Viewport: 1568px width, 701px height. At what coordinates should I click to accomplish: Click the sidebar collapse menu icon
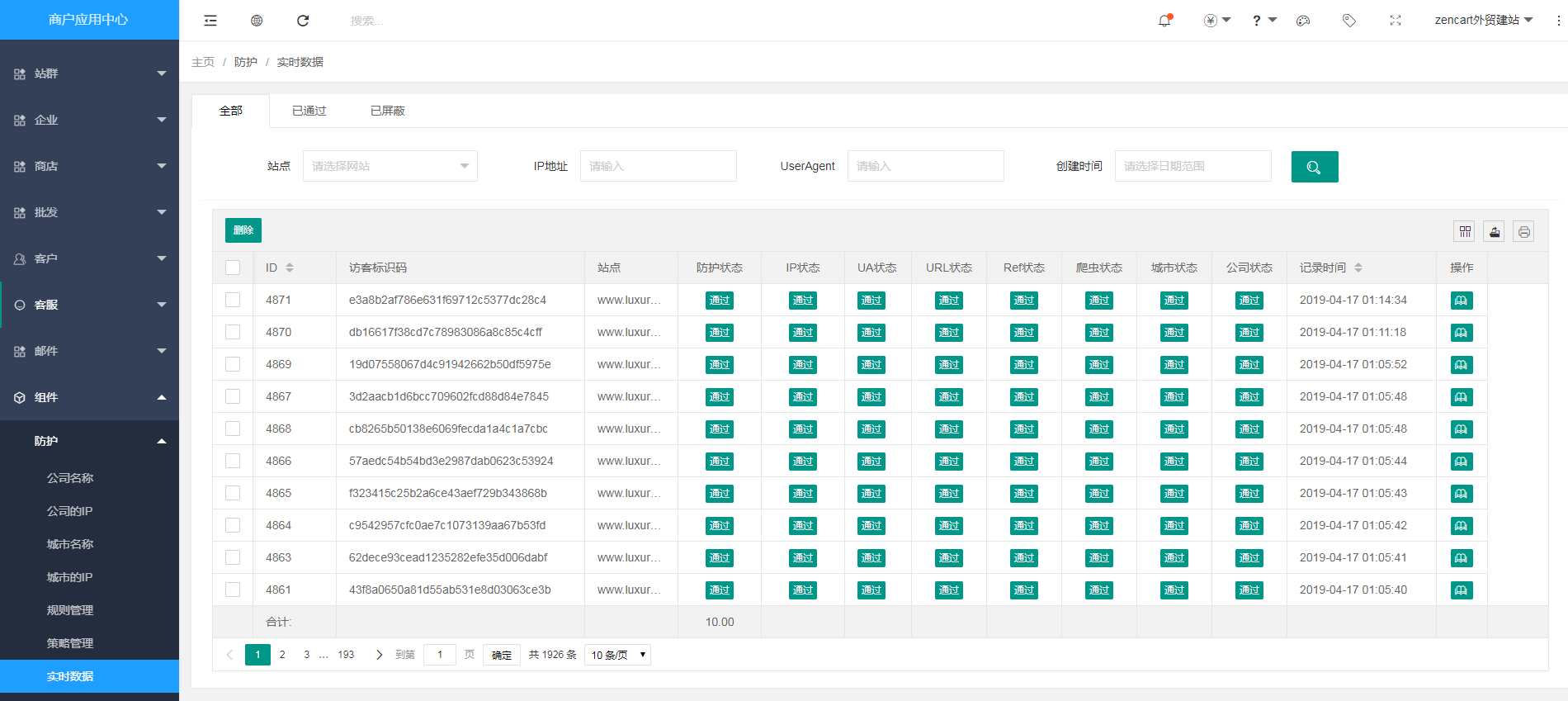[x=210, y=21]
